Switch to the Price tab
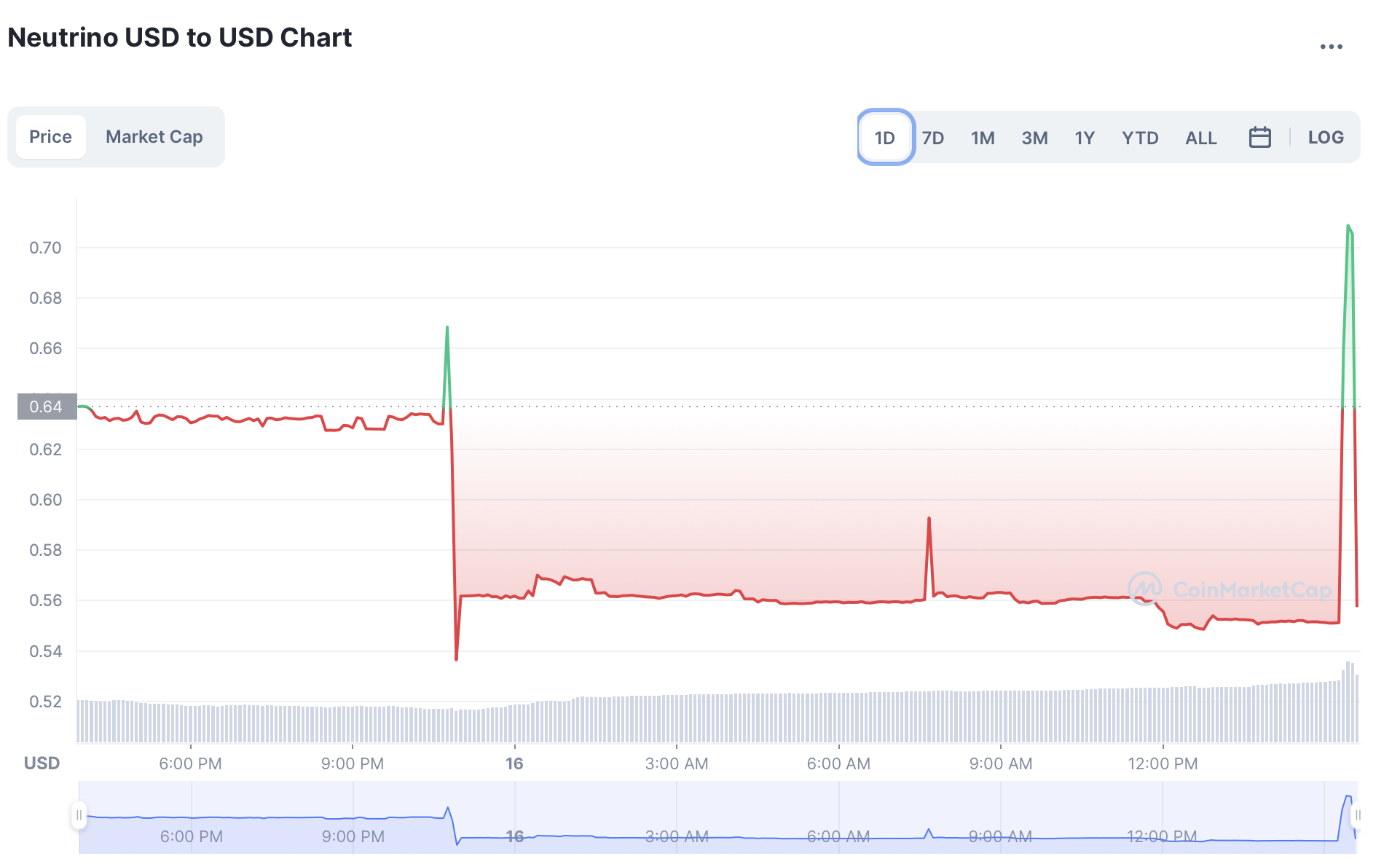The height and width of the screenshot is (864, 1400). [50, 137]
